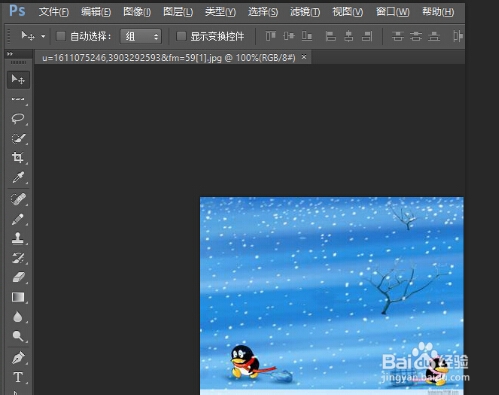The height and width of the screenshot is (395, 499).
Task: Click distribute bottom edges icon
Action: [434, 36]
